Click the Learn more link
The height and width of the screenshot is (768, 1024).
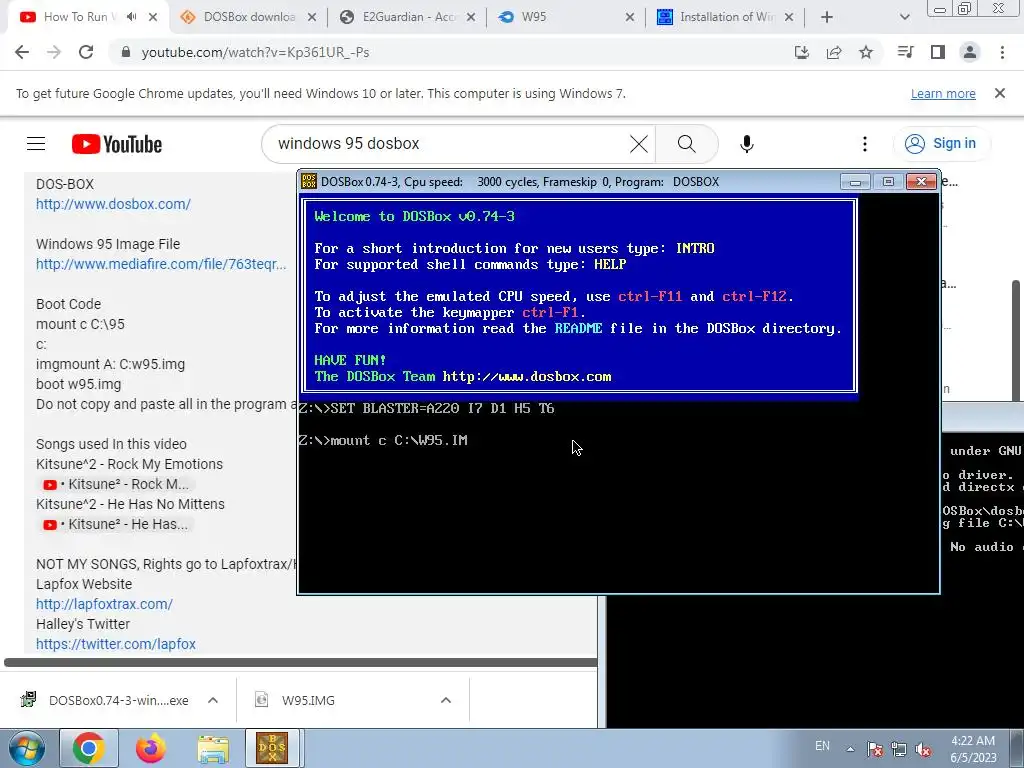coord(943,93)
